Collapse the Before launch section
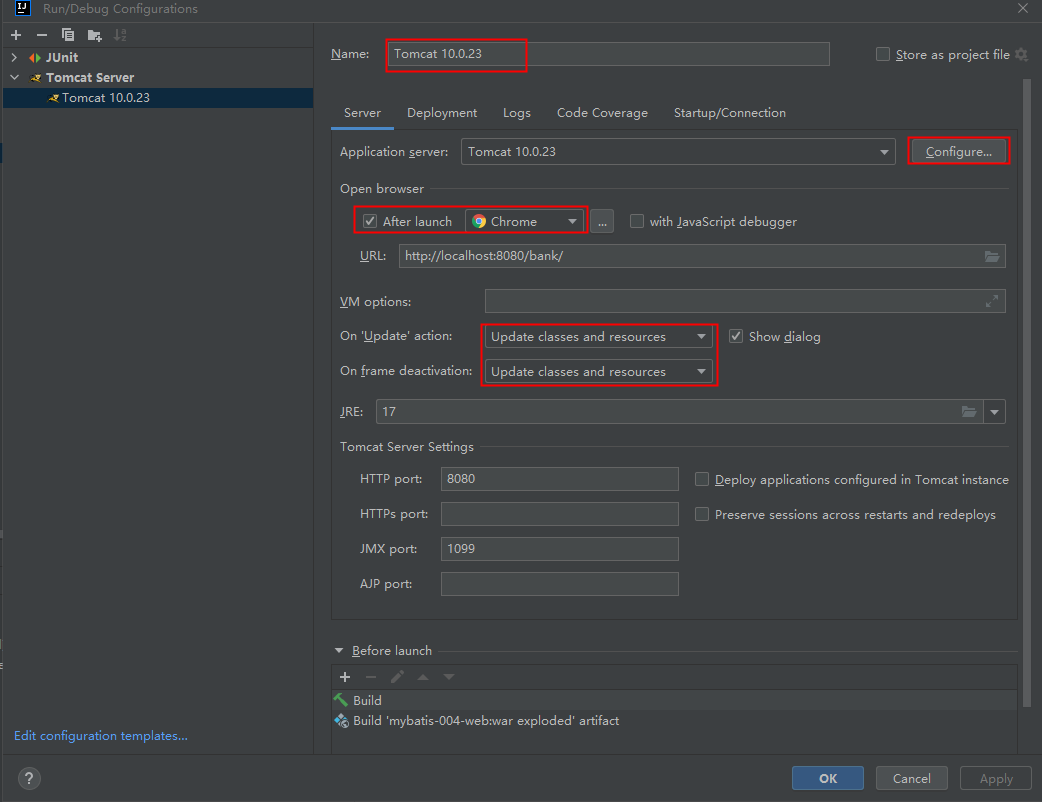1042x802 pixels. pyautogui.click(x=339, y=651)
